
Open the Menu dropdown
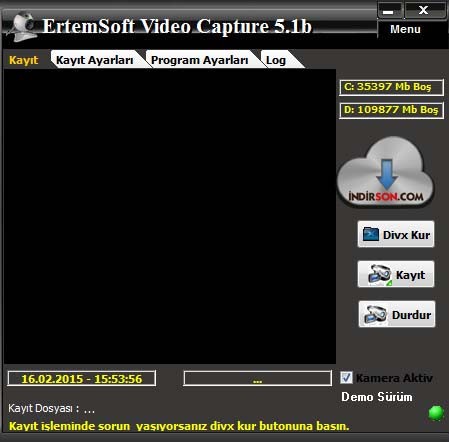click(x=405, y=29)
